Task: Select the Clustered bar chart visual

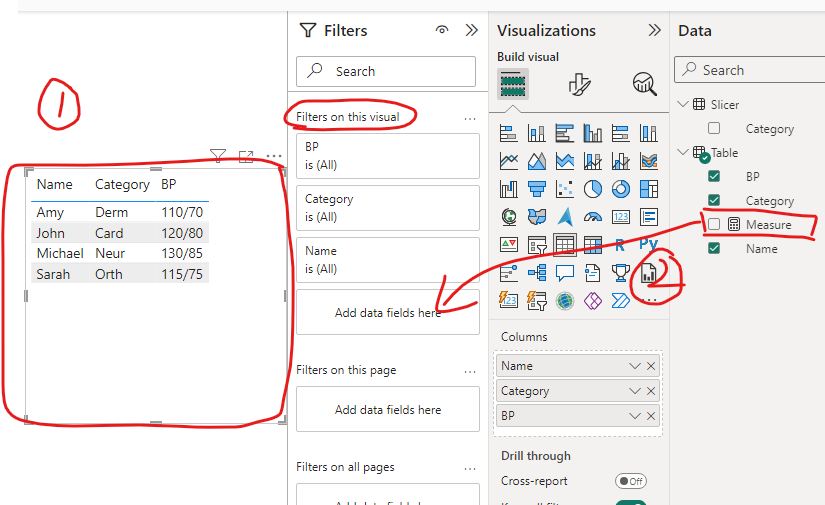Action: tap(565, 133)
